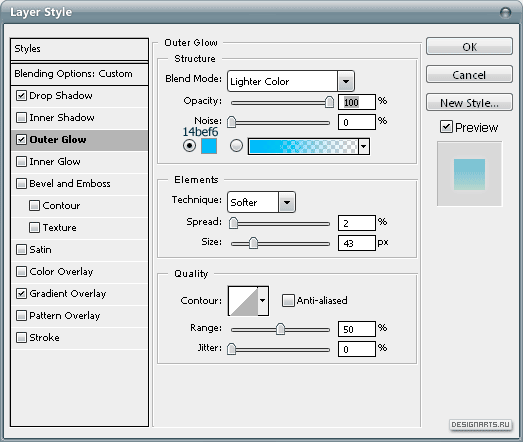
Task: Click the Spread value field
Action: [x=357, y=223]
